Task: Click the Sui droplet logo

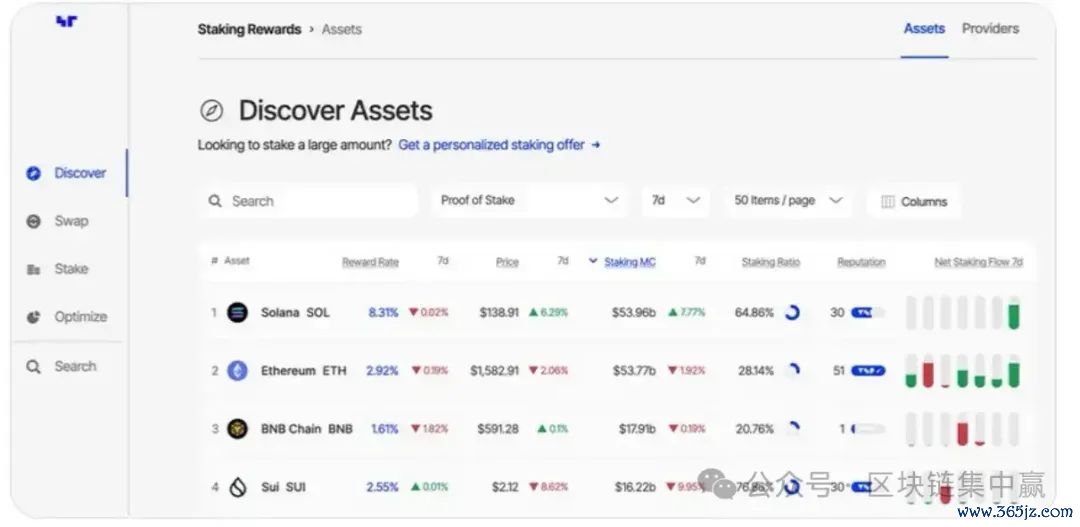Action: [x=238, y=487]
